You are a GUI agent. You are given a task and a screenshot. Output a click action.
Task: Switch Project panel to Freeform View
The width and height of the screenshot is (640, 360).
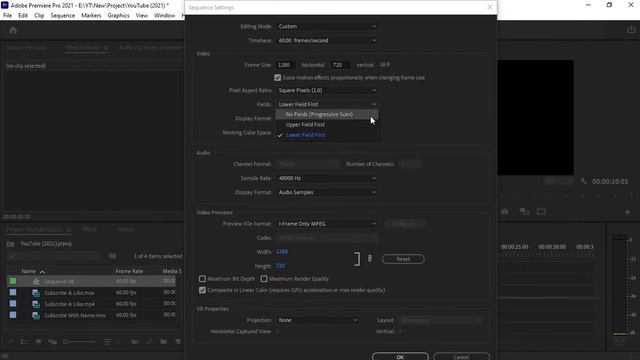(53, 342)
